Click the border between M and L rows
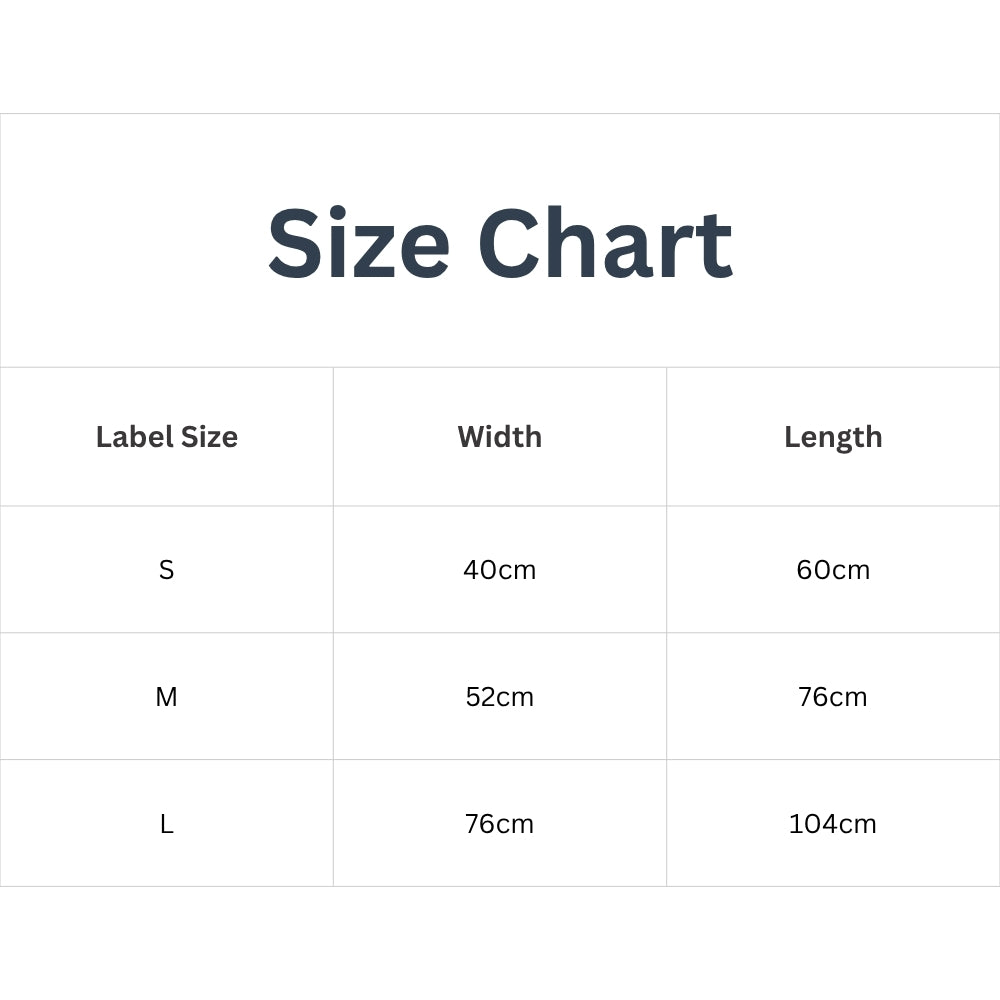This screenshot has height=1000, width=1000. click(x=500, y=760)
